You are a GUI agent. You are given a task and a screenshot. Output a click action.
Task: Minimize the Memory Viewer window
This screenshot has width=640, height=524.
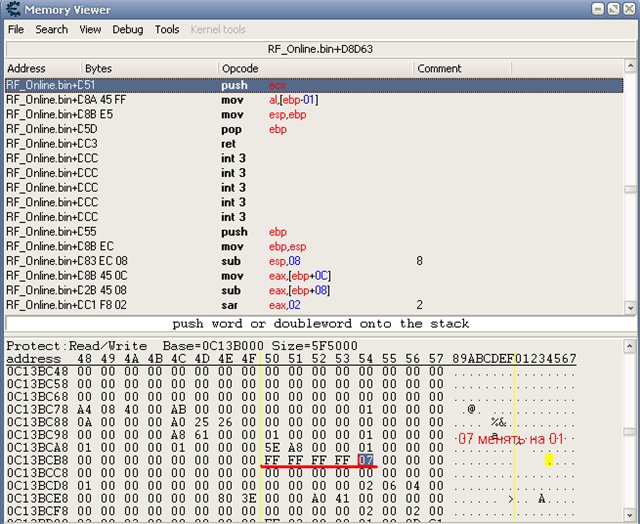[598, 9]
